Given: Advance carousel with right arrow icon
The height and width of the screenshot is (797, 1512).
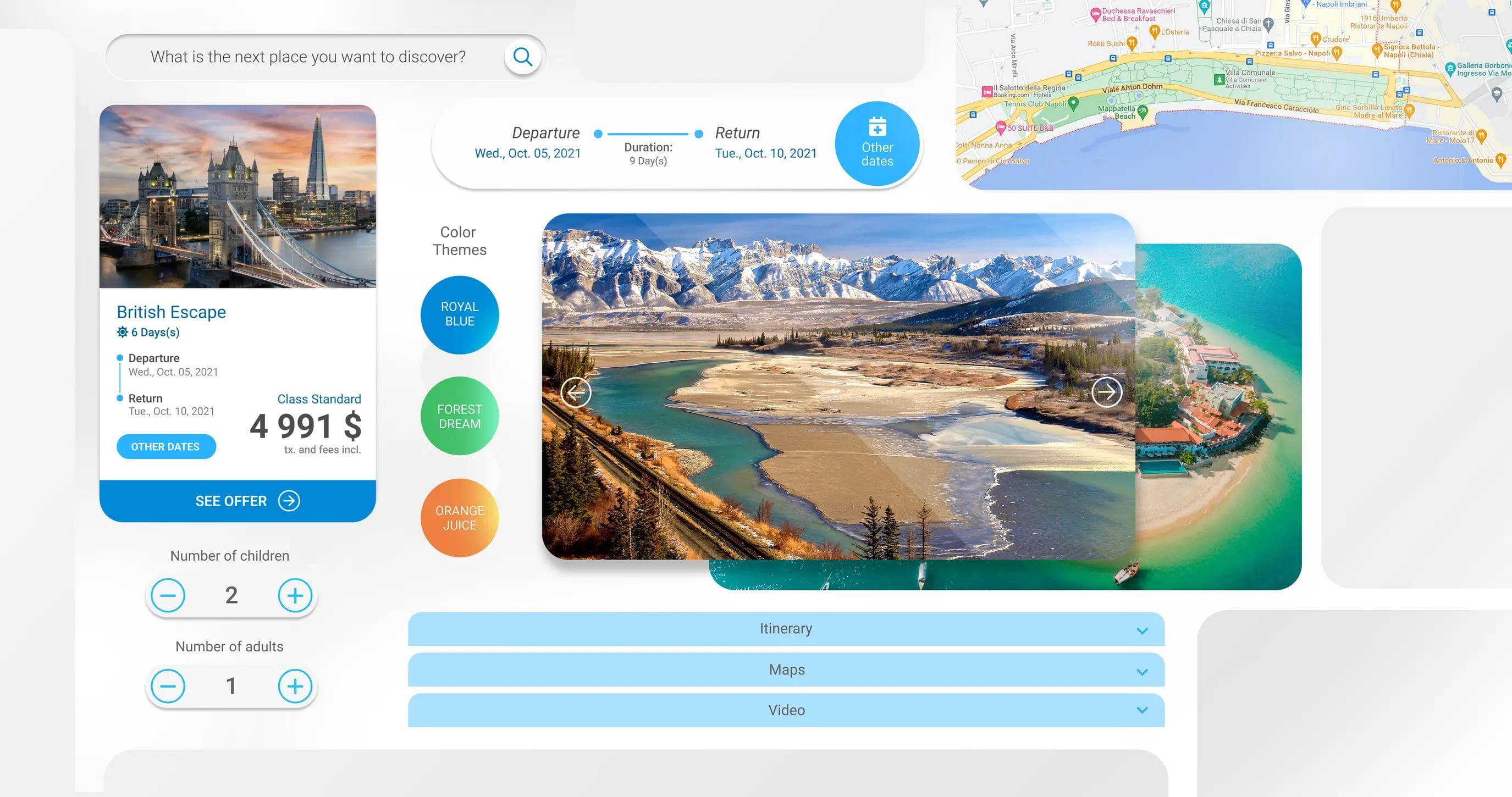Looking at the screenshot, I should pos(1106,392).
